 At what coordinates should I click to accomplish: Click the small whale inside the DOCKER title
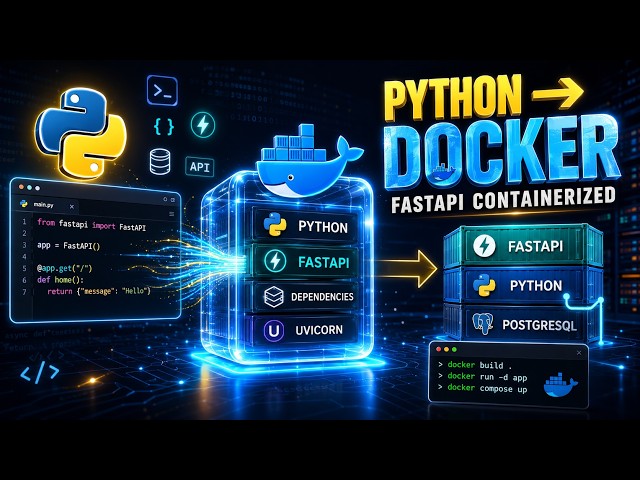coord(444,173)
